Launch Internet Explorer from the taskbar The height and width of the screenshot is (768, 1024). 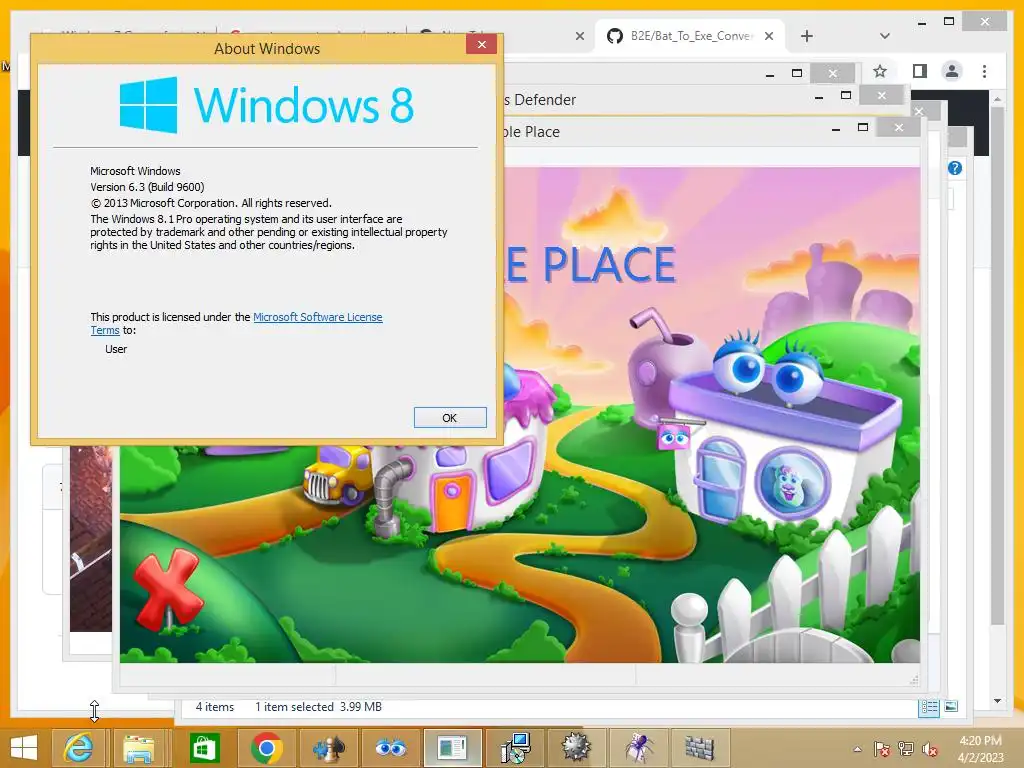pos(78,748)
